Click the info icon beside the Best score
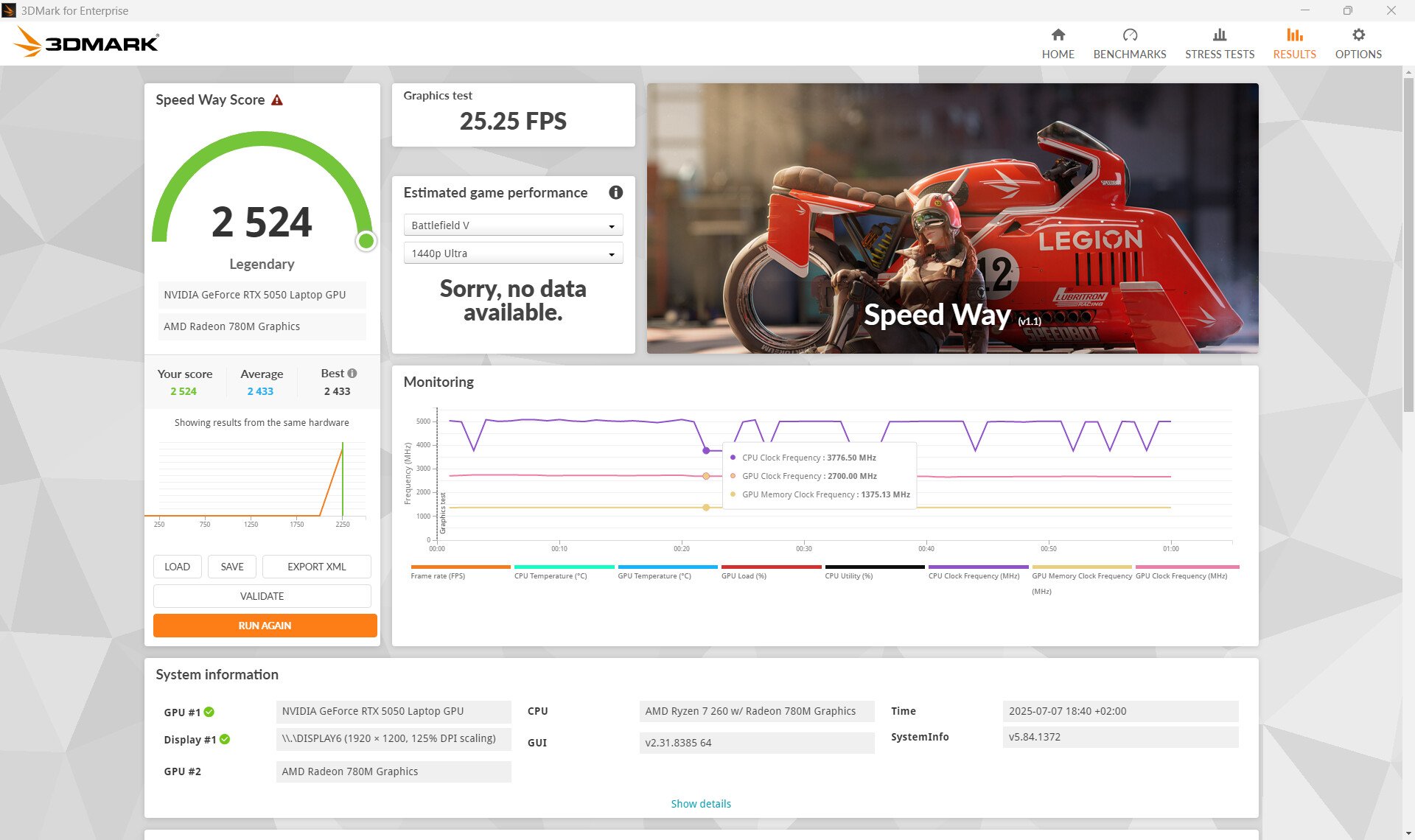Screen dimensions: 1415x840 pos(352,373)
